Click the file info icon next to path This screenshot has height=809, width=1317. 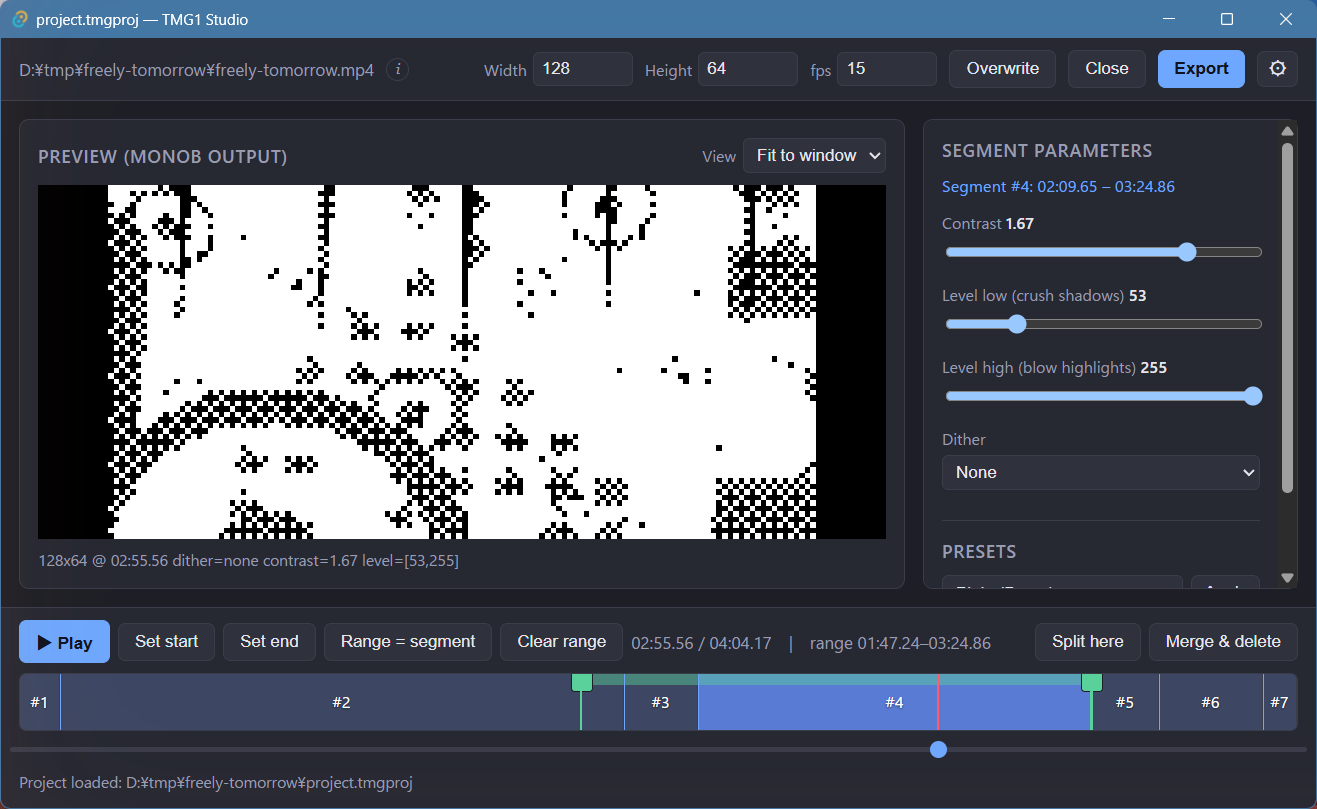tap(398, 69)
